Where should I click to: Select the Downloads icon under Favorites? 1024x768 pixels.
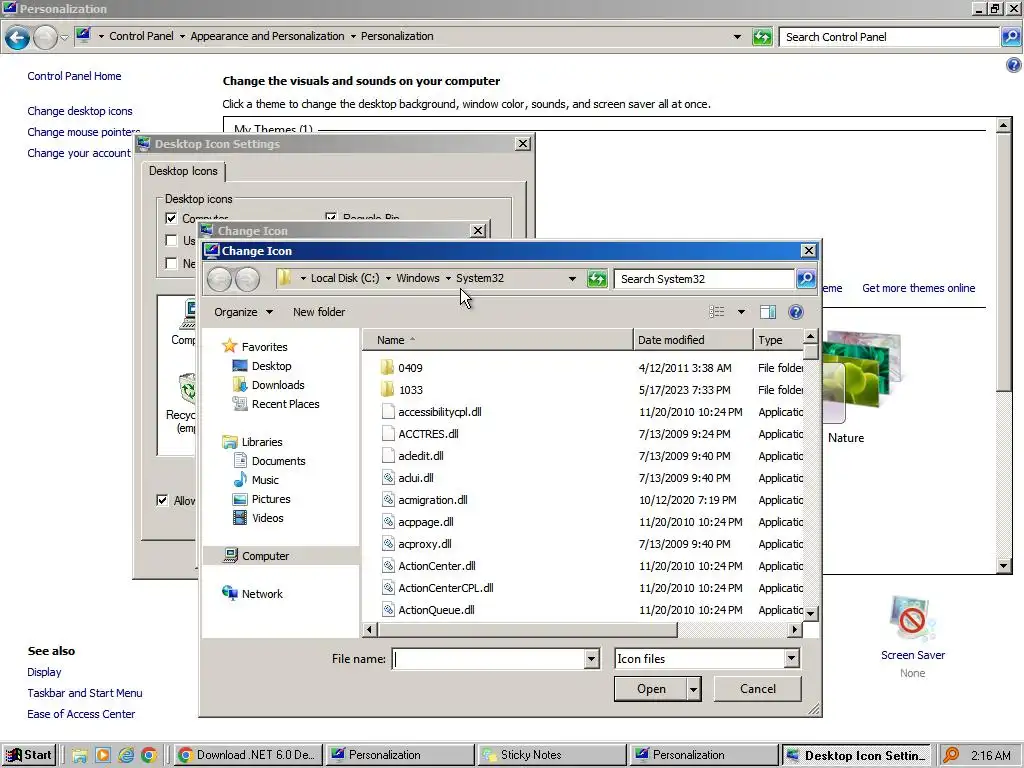(x=240, y=385)
